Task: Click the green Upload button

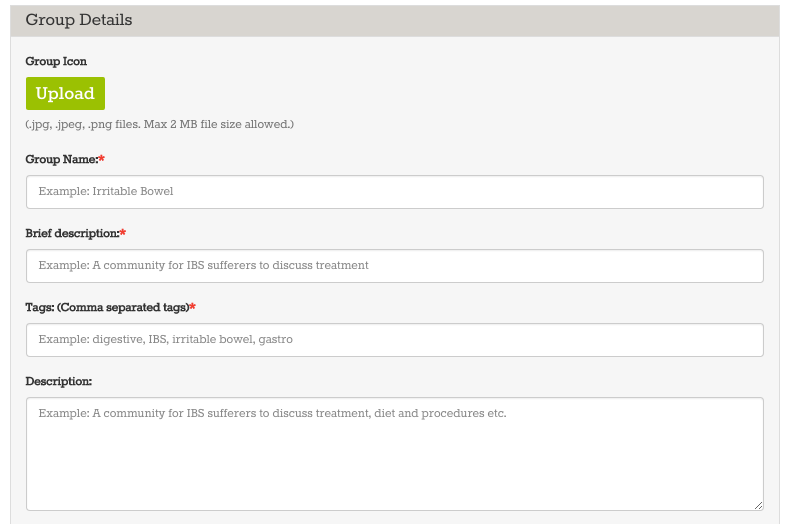Action: pos(65,93)
